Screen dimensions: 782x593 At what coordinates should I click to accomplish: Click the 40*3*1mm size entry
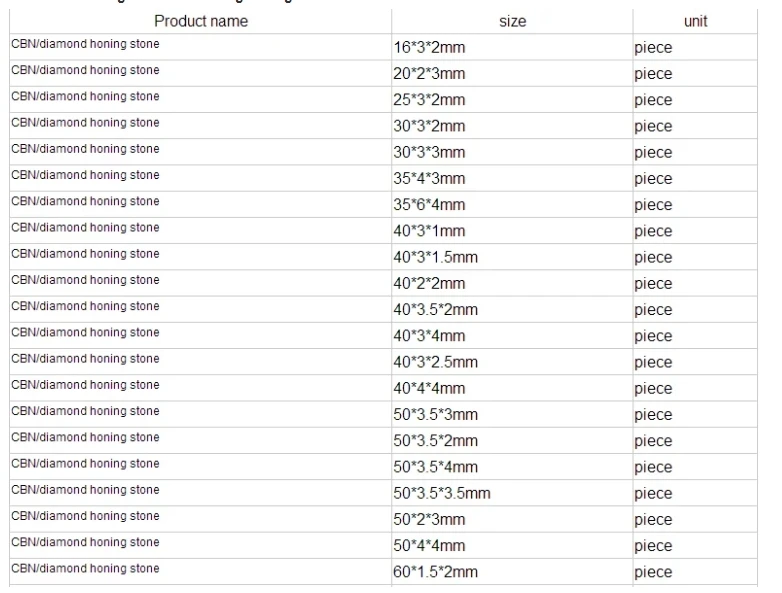click(x=429, y=231)
